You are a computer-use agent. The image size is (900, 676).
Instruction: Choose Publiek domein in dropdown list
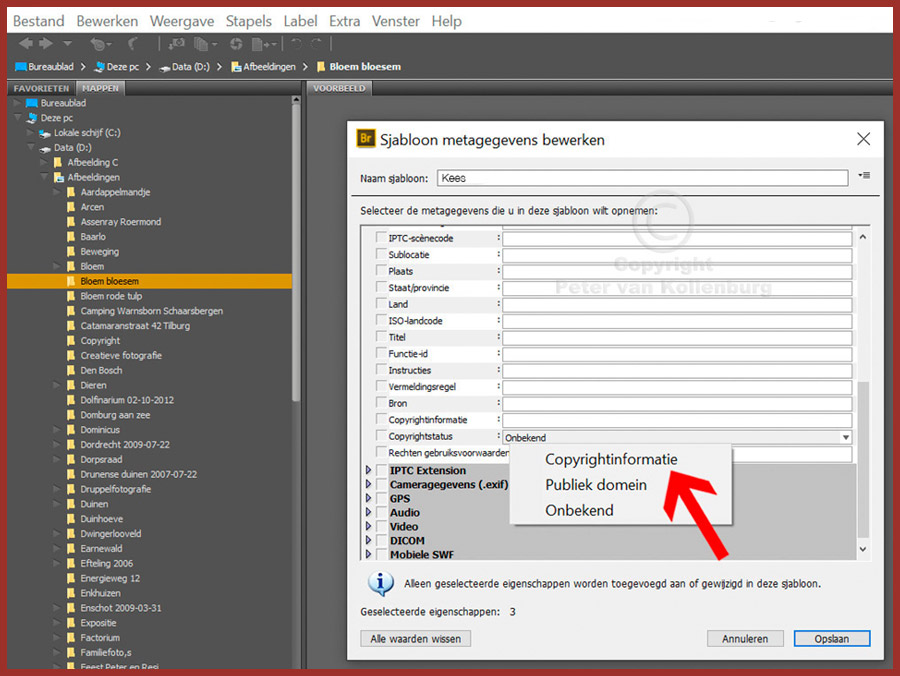[x=596, y=485]
